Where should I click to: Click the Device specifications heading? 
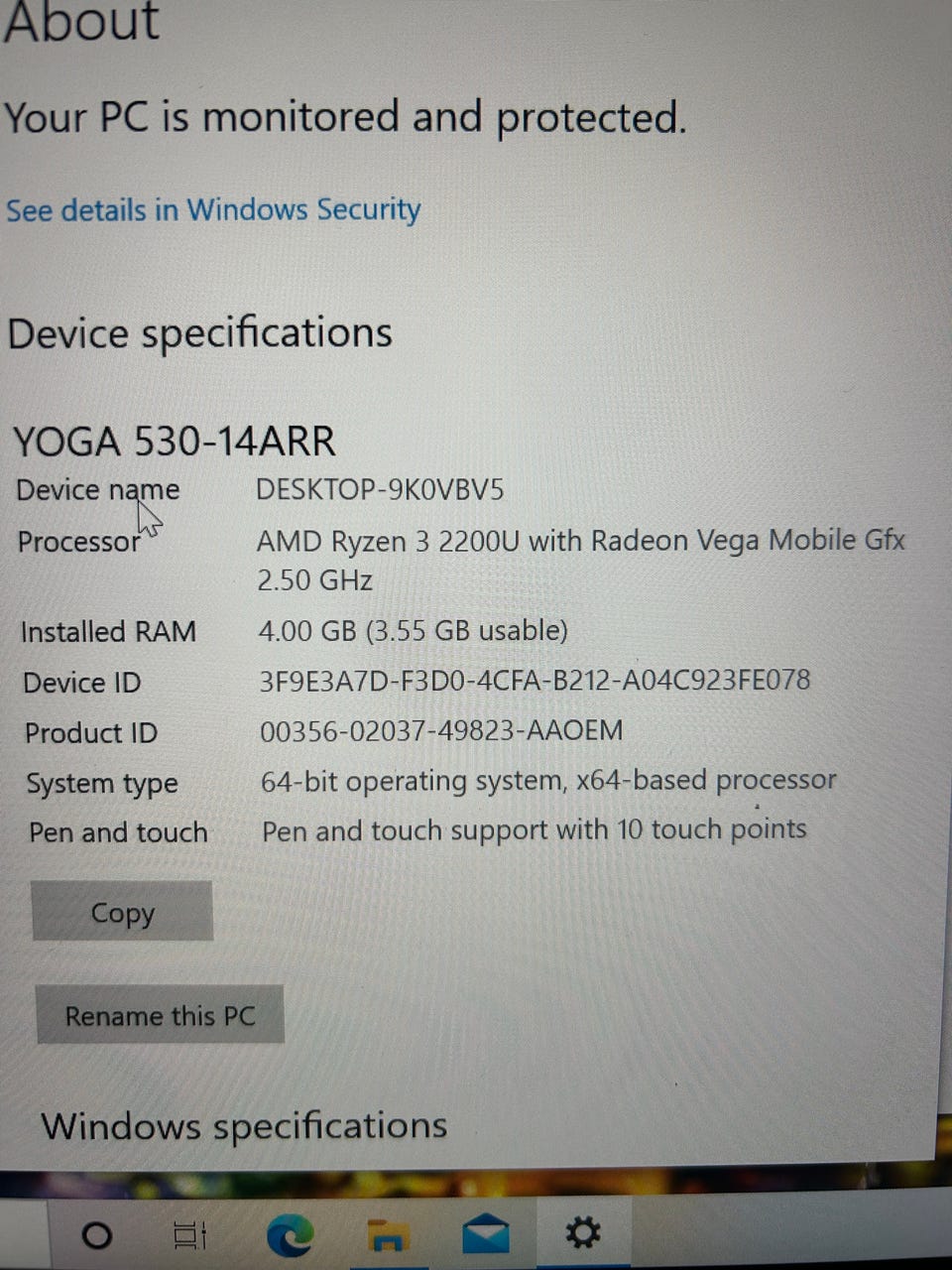199,334
